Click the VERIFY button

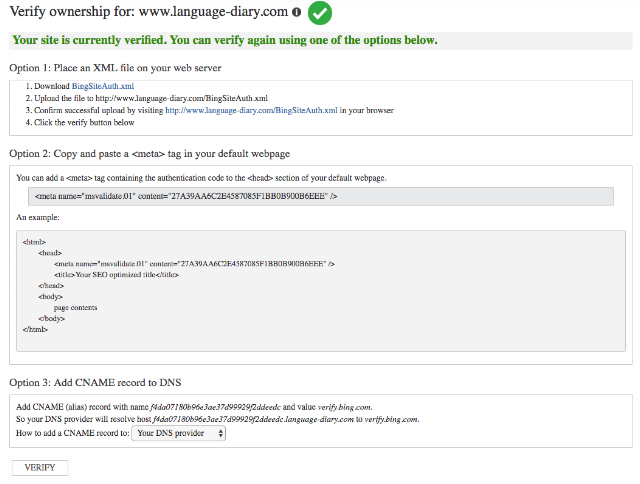coord(40,467)
